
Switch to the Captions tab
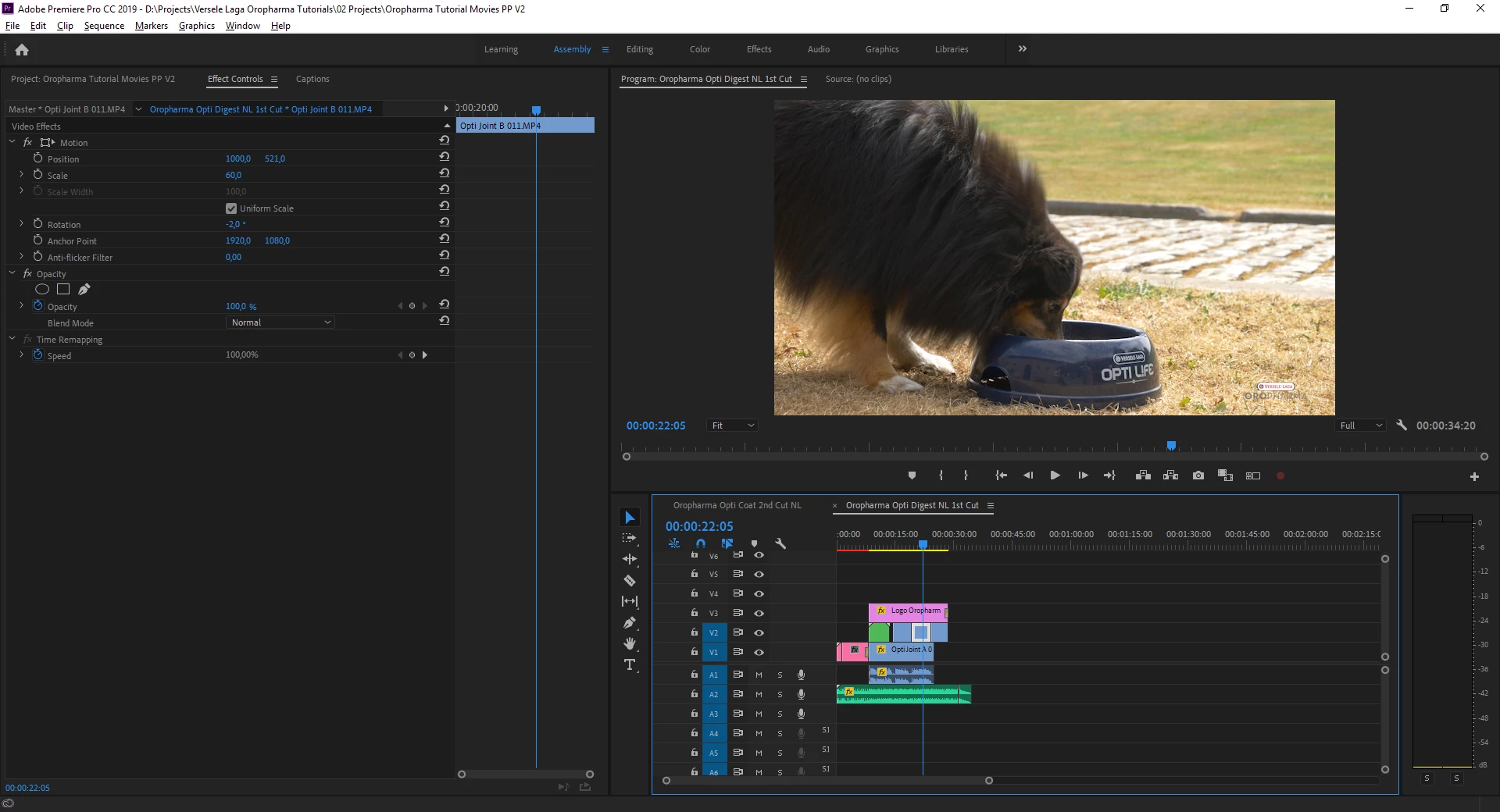pos(312,79)
